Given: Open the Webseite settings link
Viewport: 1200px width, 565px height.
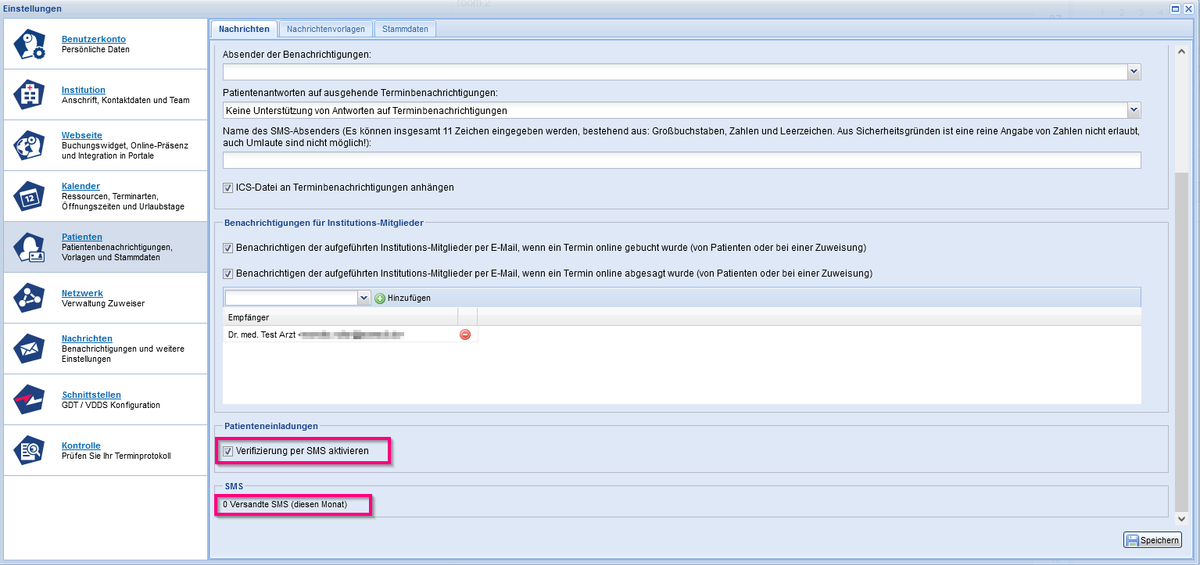Looking at the screenshot, I should pos(82,135).
